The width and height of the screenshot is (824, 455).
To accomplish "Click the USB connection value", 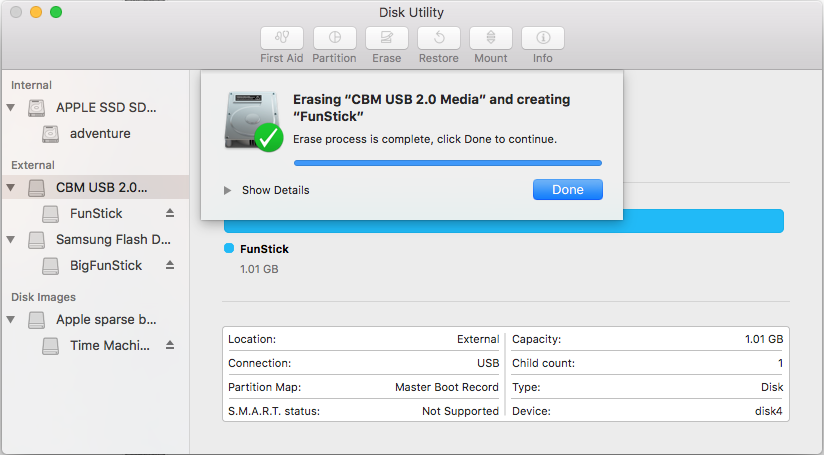I will coord(488,363).
